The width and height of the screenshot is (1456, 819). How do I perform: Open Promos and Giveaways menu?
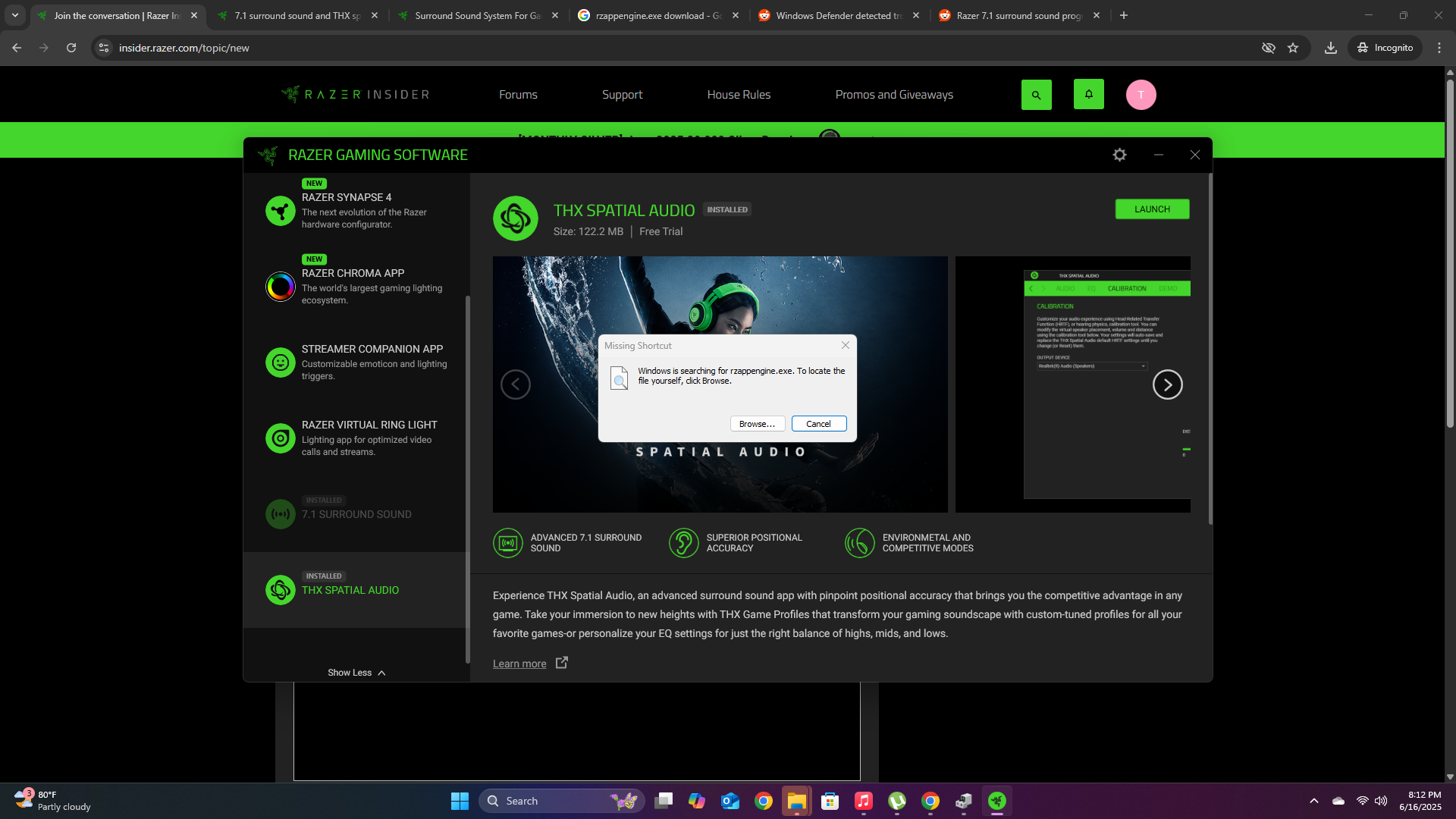point(894,95)
